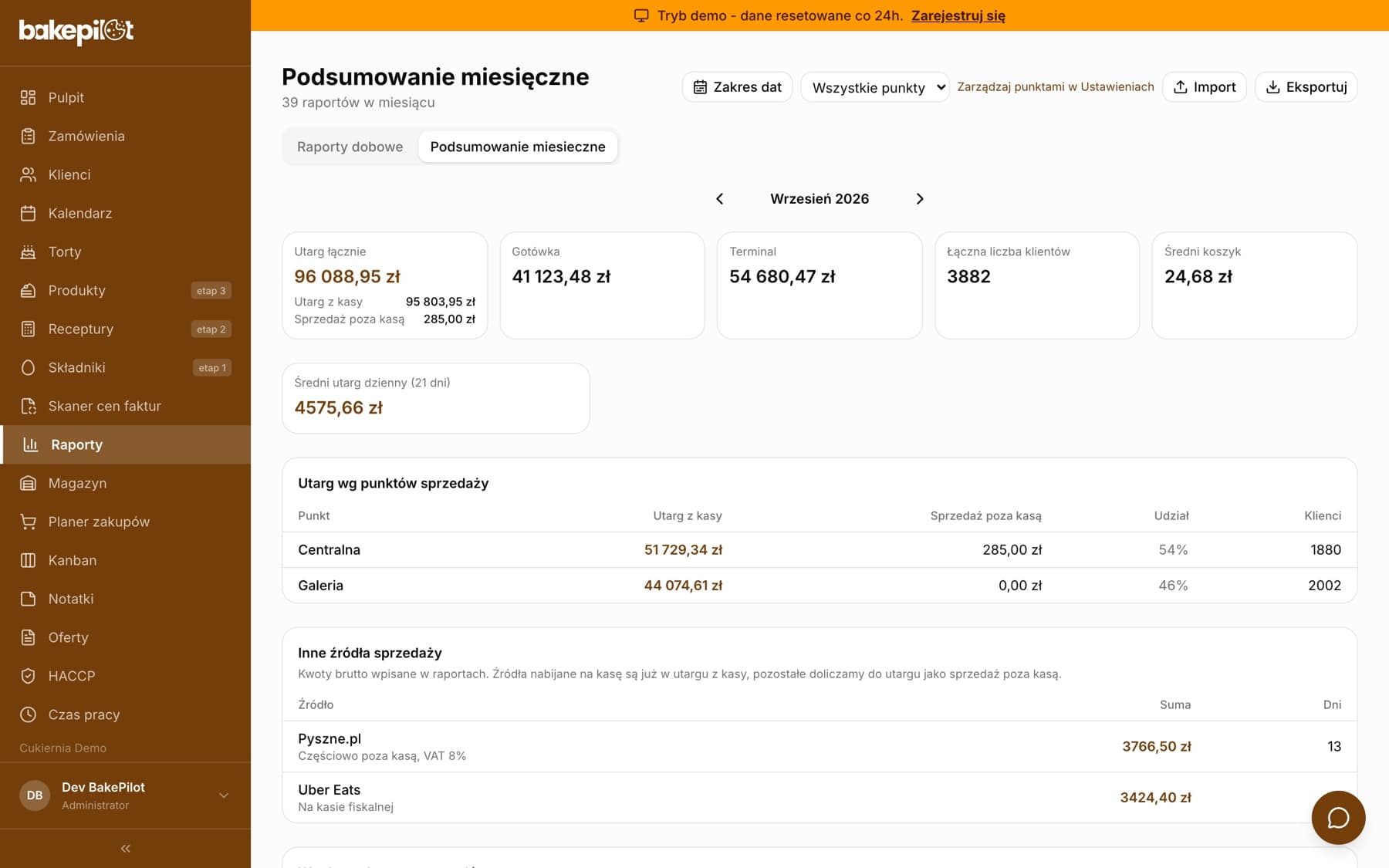Follow the Zarejestruj się link
1389x868 pixels.
pos(958,15)
